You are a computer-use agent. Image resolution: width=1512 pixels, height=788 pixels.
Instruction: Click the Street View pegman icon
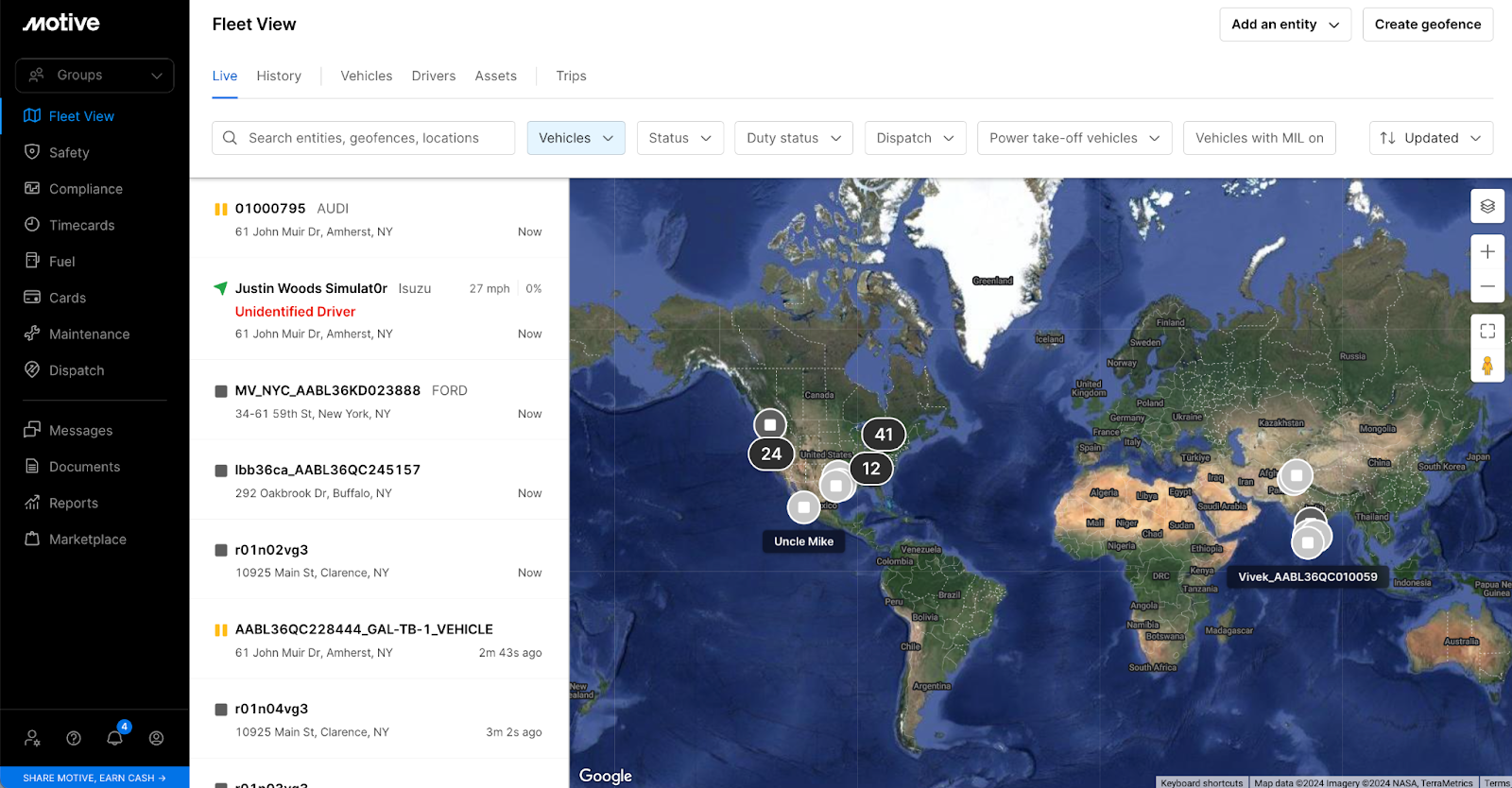click(x=1487, y=366)
